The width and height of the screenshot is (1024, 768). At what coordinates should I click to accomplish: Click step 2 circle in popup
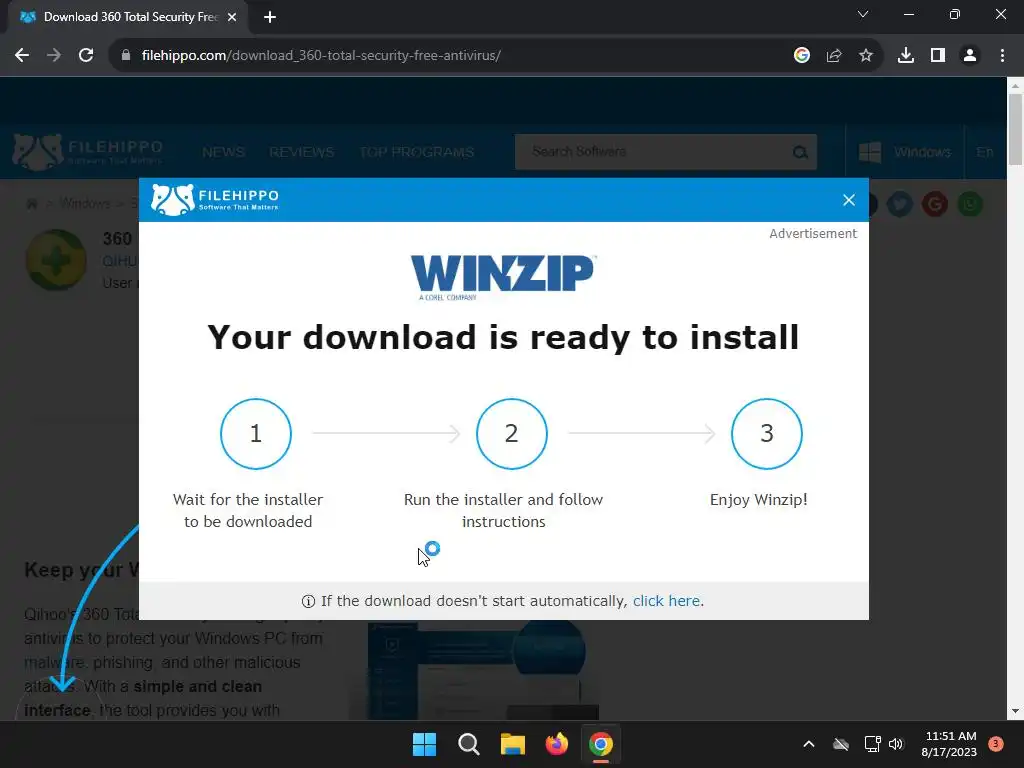click(x=511, y=434)
